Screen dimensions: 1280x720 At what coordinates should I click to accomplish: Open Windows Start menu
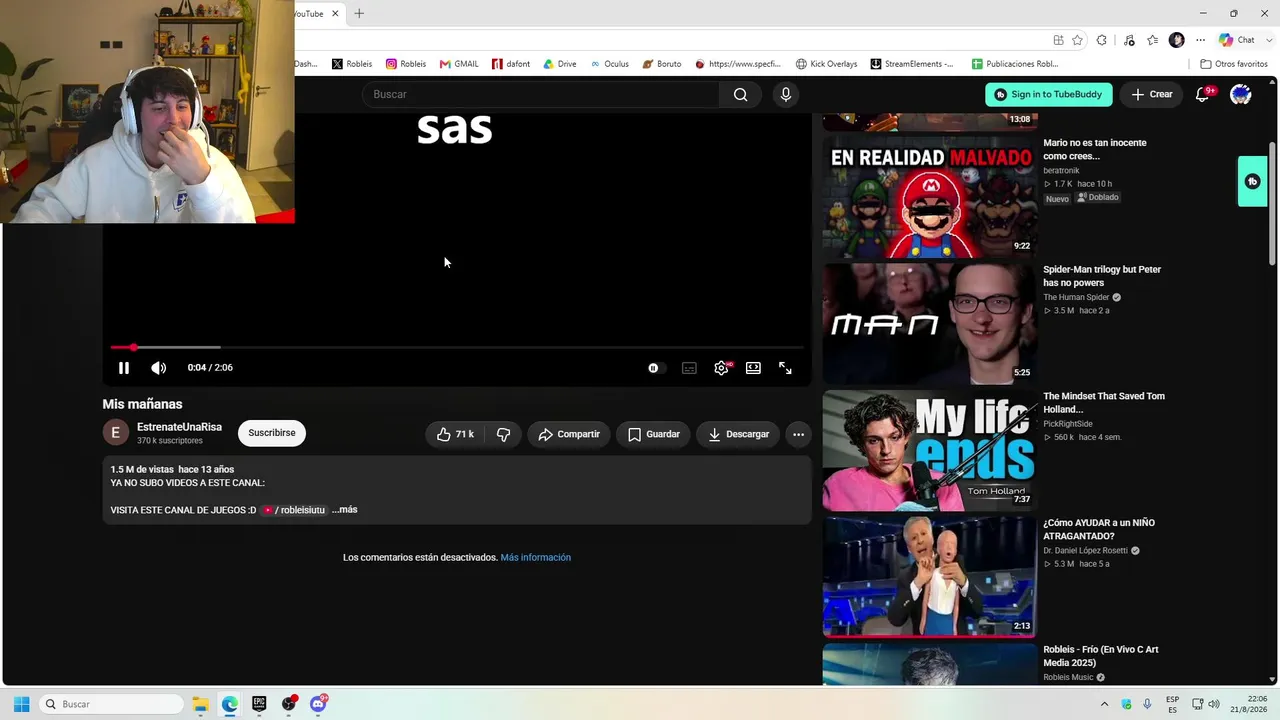point(21,704)
